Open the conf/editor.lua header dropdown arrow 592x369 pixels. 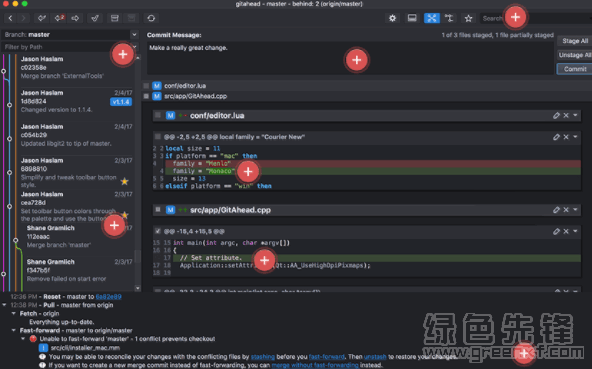click(575, 116)
